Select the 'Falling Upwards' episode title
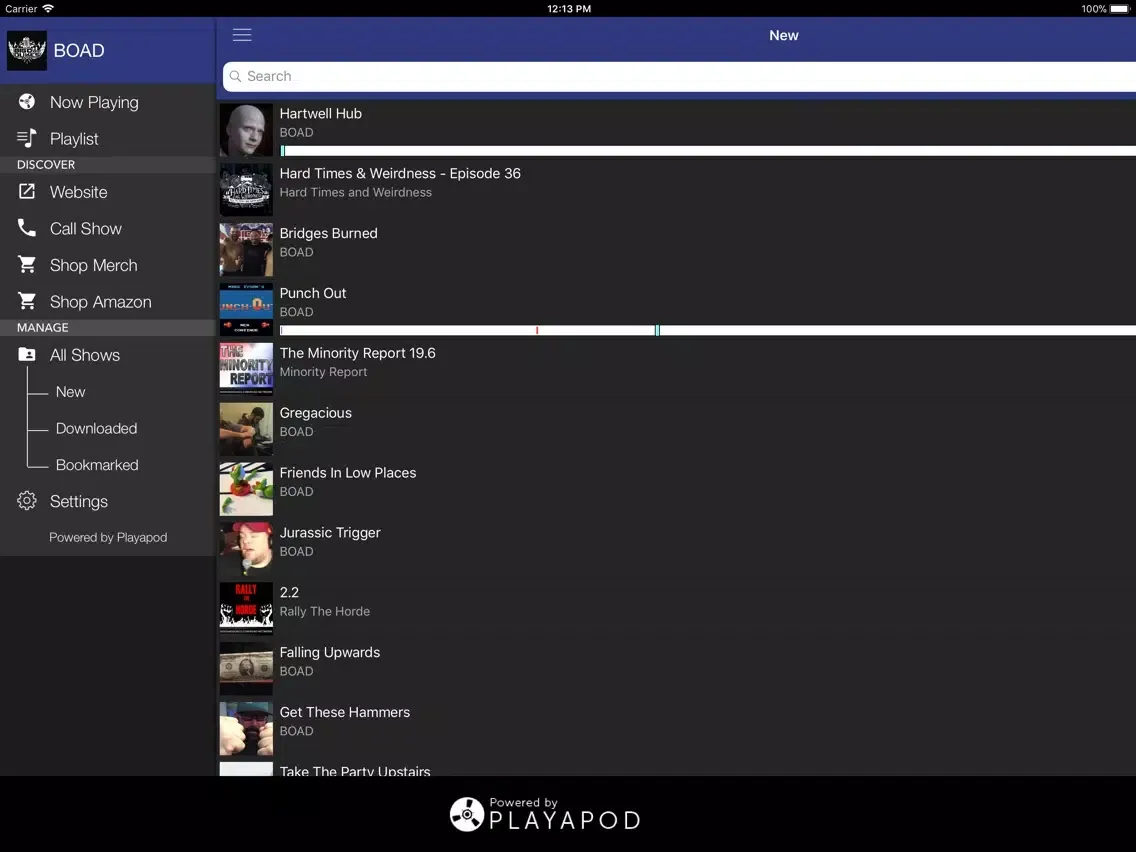This screenshot has height=852, width=1136. [330, 653]
